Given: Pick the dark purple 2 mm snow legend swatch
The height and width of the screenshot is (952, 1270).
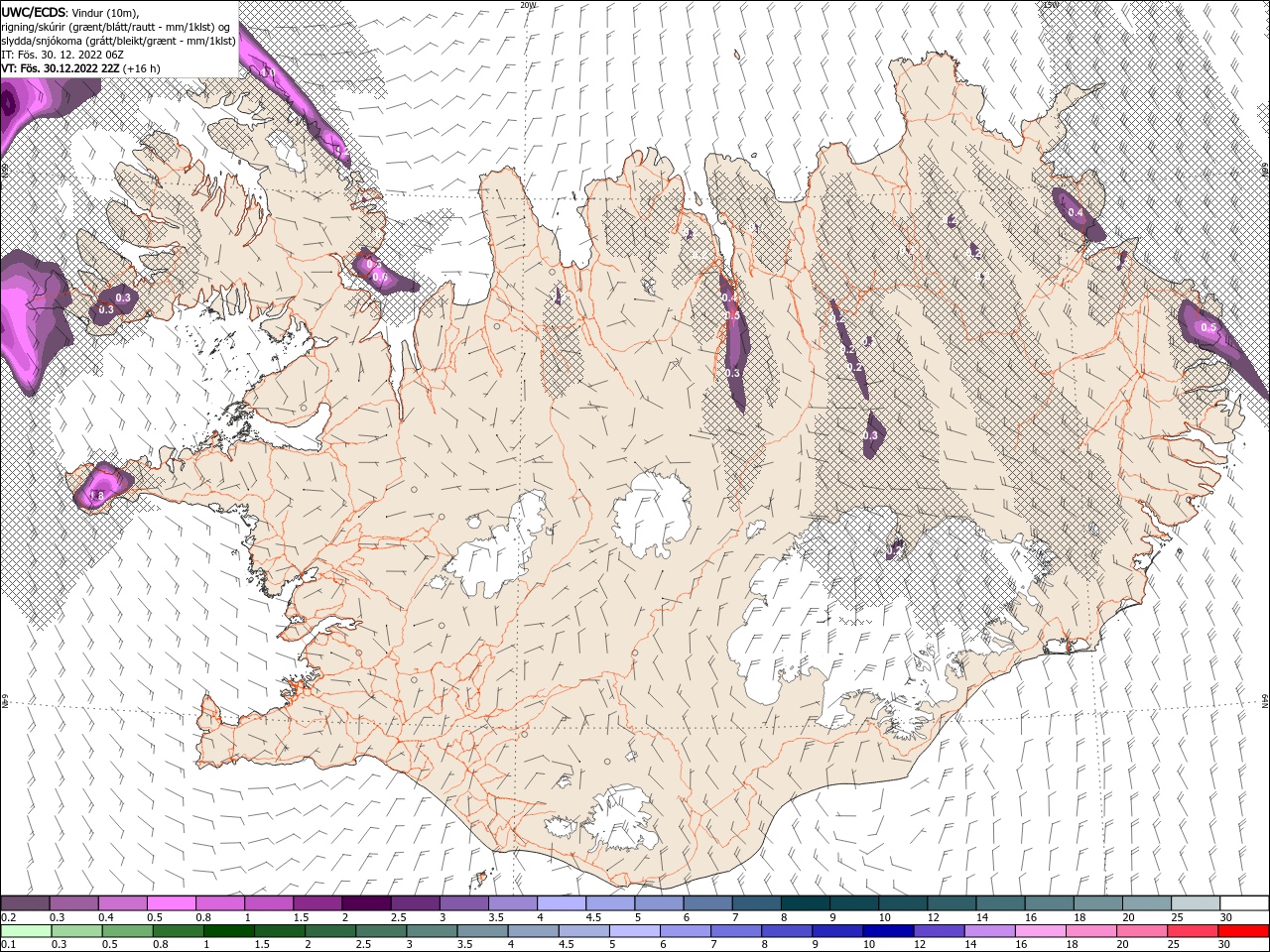Looking at the screenshot, I should coord(366,903).
